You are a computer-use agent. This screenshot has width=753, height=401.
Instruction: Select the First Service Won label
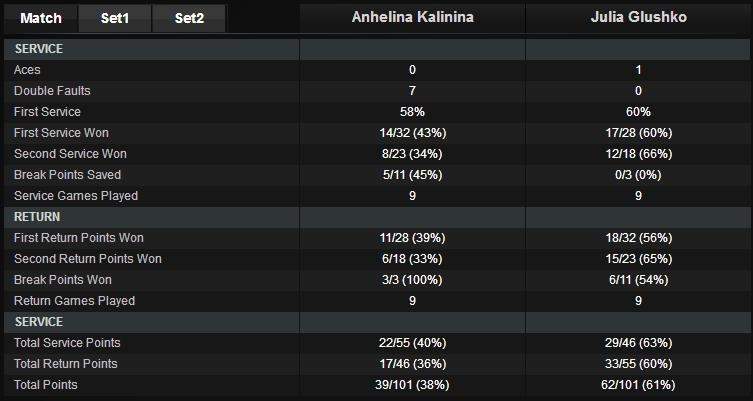click(x=61, y=133)
